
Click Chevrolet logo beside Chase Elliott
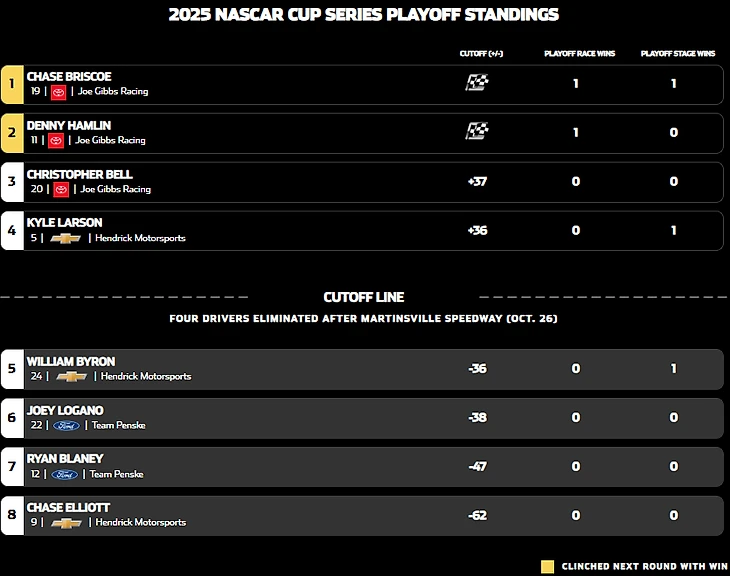pyautogui.click(x=66, y=522)
